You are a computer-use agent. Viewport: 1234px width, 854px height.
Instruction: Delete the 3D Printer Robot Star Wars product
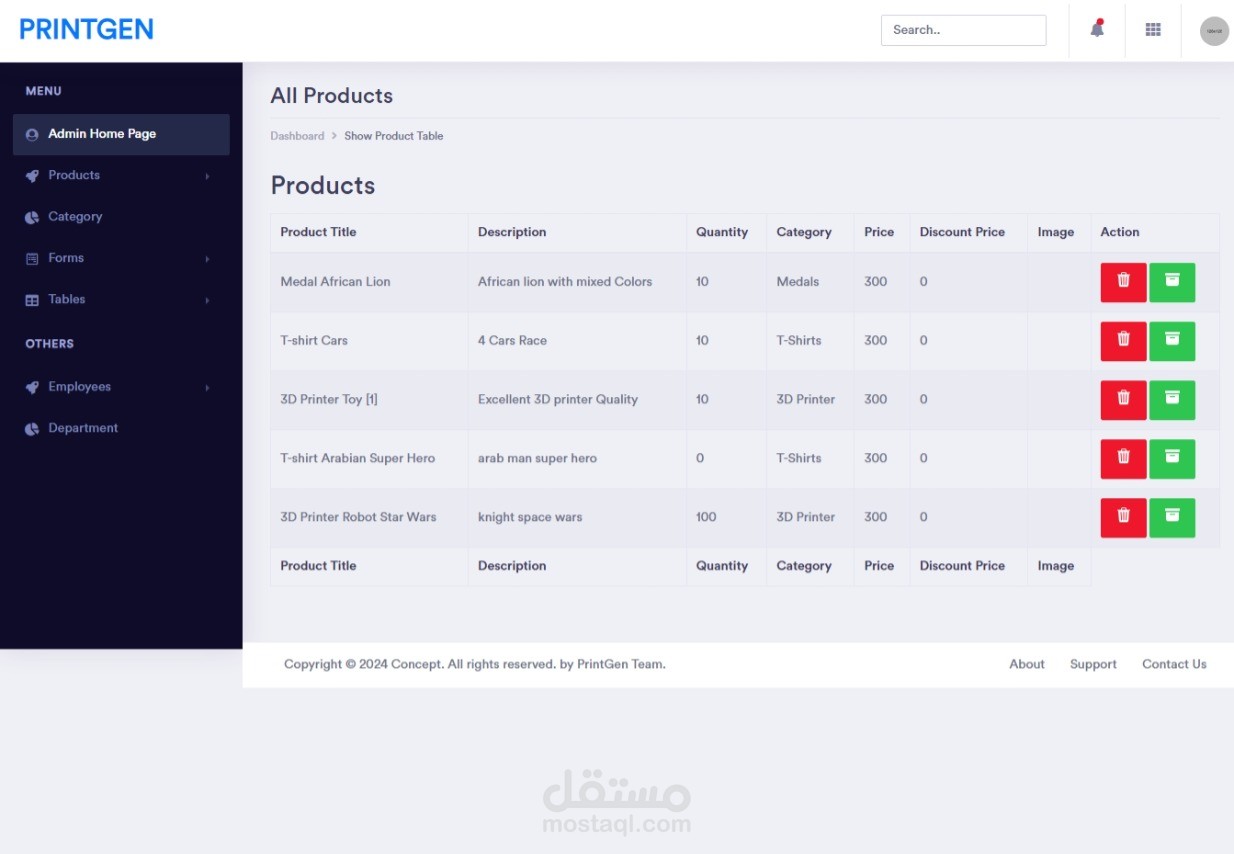click(x=1123, y=518)
